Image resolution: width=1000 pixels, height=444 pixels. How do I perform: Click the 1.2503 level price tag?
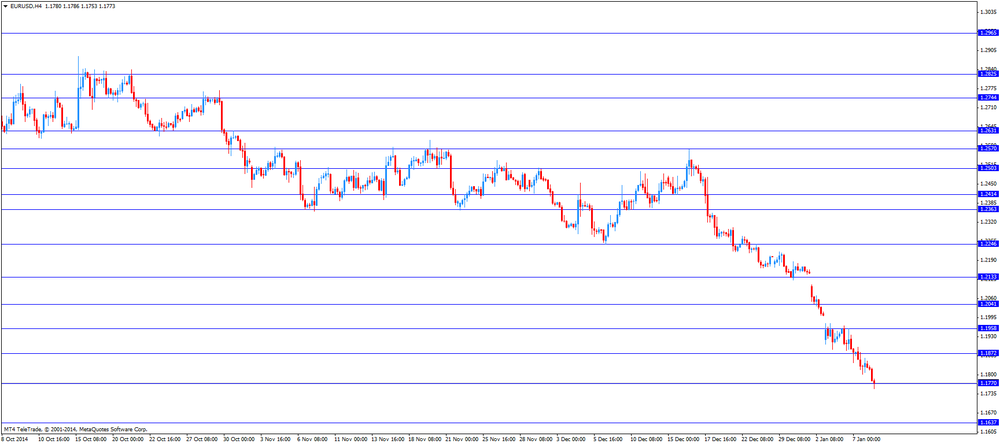(x=988, y=168)
